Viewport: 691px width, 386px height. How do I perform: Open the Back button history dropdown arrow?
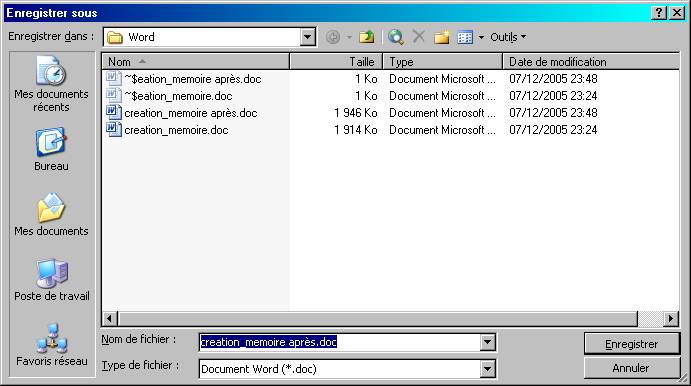coord(349,37)
